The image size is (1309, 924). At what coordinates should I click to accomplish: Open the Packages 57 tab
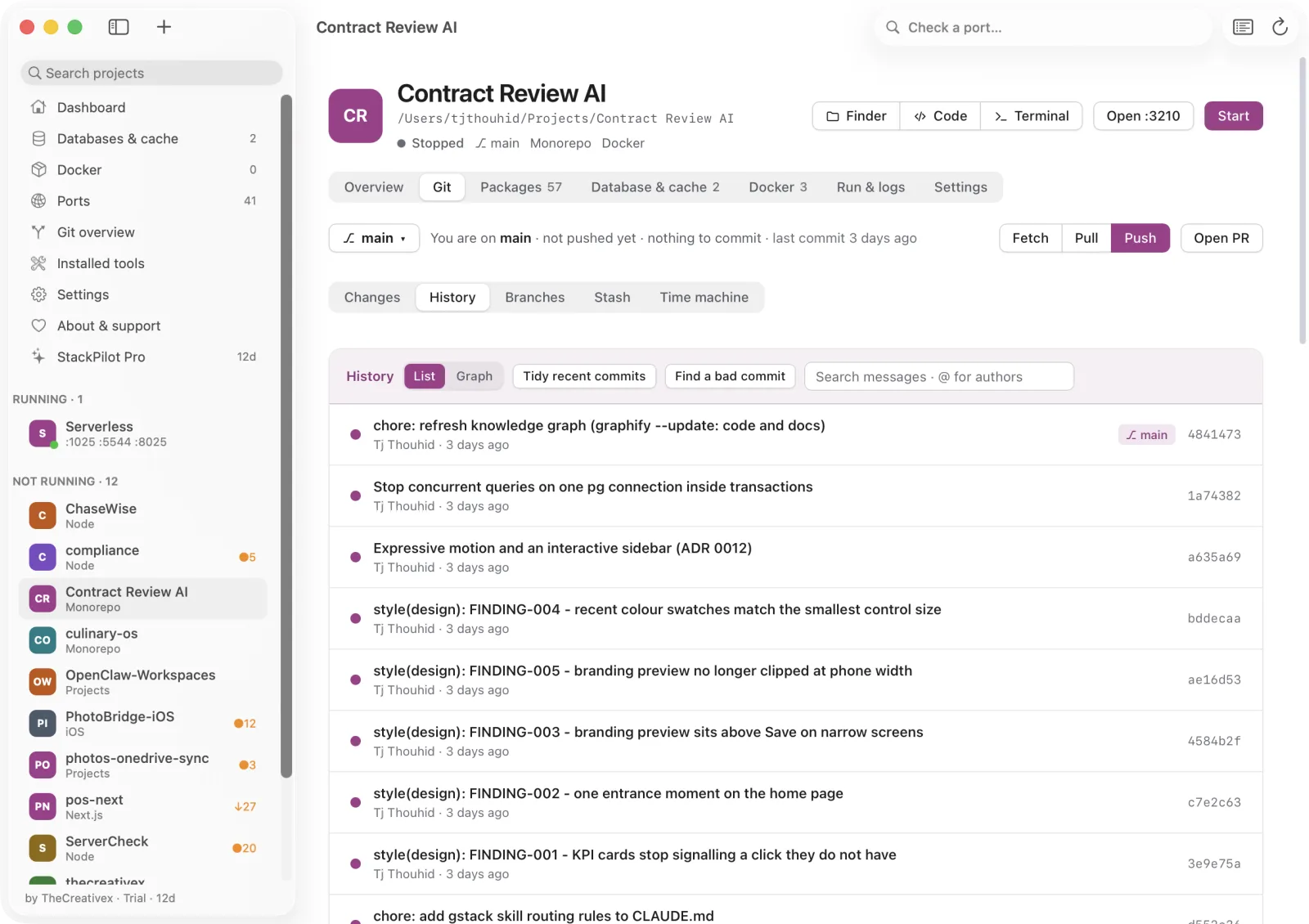[x=521, y=187]
